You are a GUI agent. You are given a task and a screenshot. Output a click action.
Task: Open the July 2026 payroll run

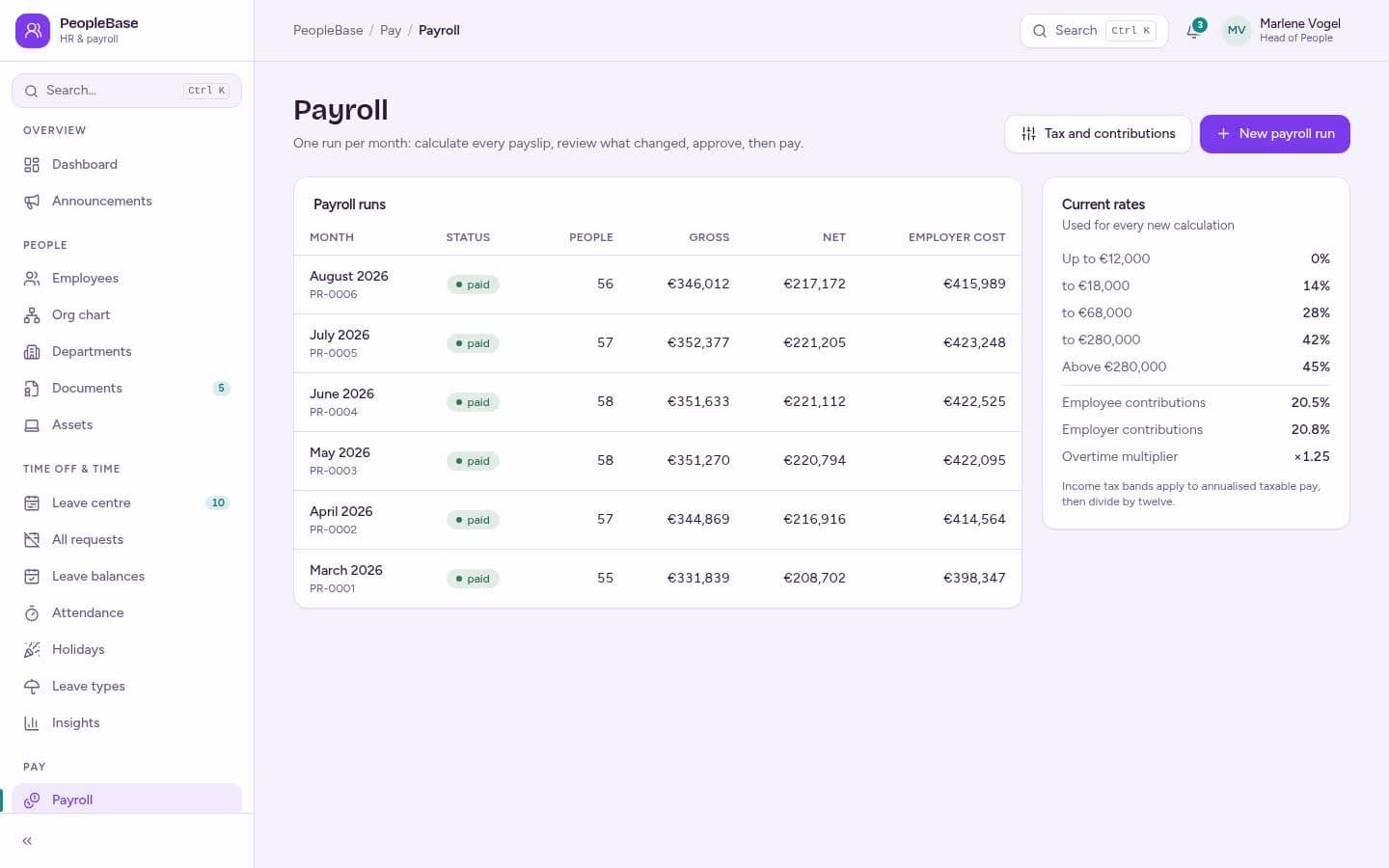tap(657, 343)
